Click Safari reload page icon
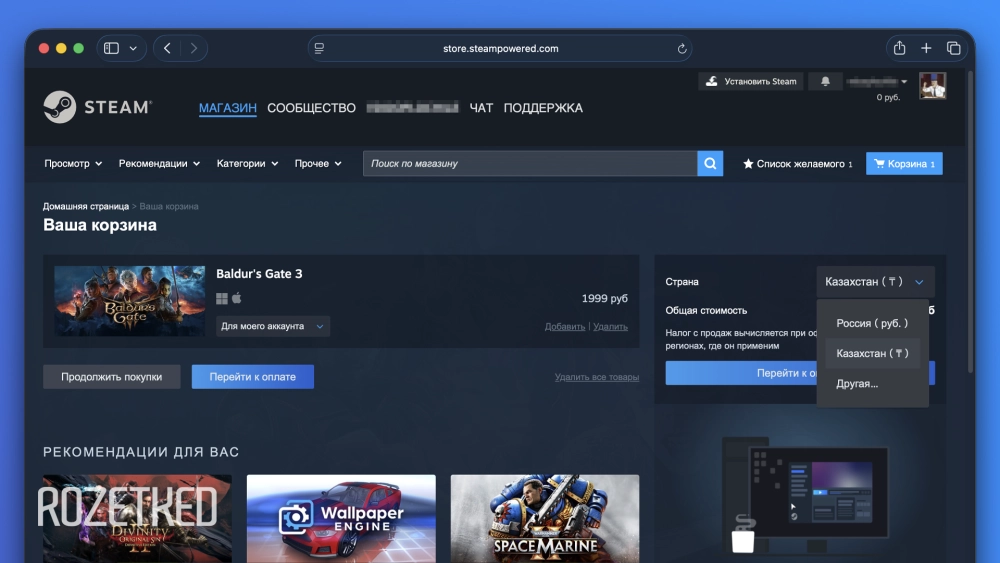1000x563 pixels. pos(682,48)
